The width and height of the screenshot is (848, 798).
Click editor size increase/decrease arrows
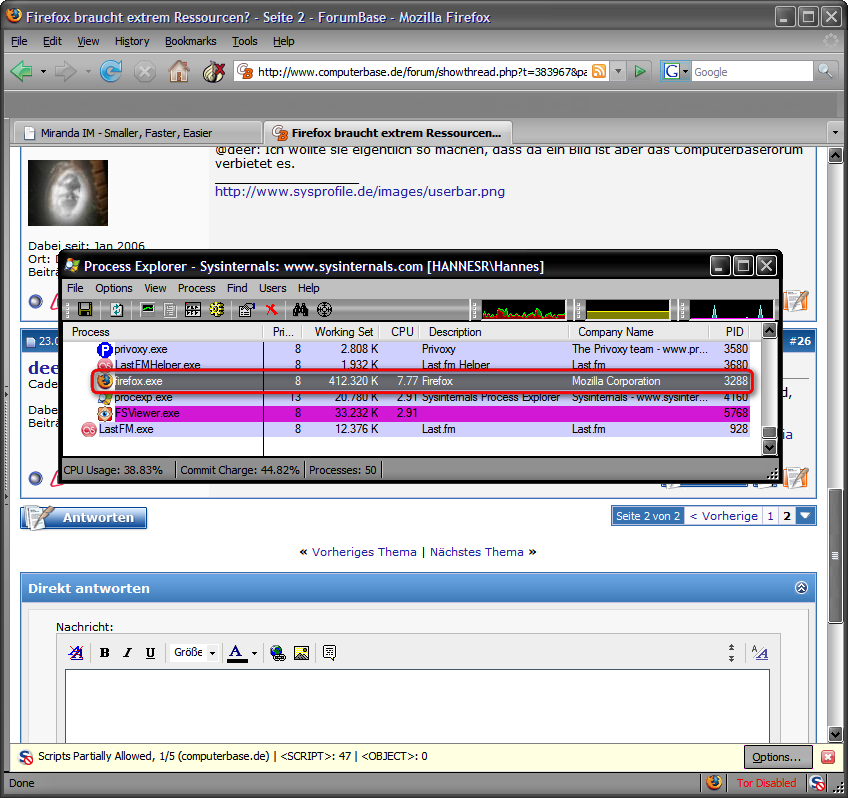[731, 653]
